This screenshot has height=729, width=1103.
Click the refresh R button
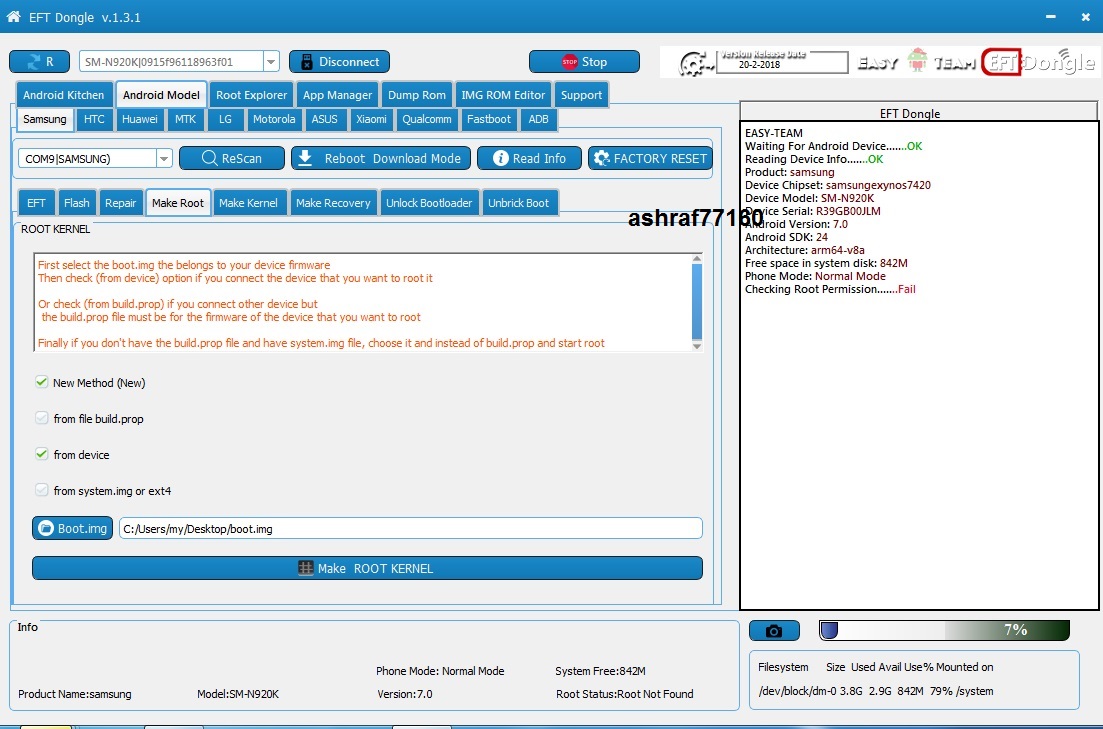(x=39, y=62)
